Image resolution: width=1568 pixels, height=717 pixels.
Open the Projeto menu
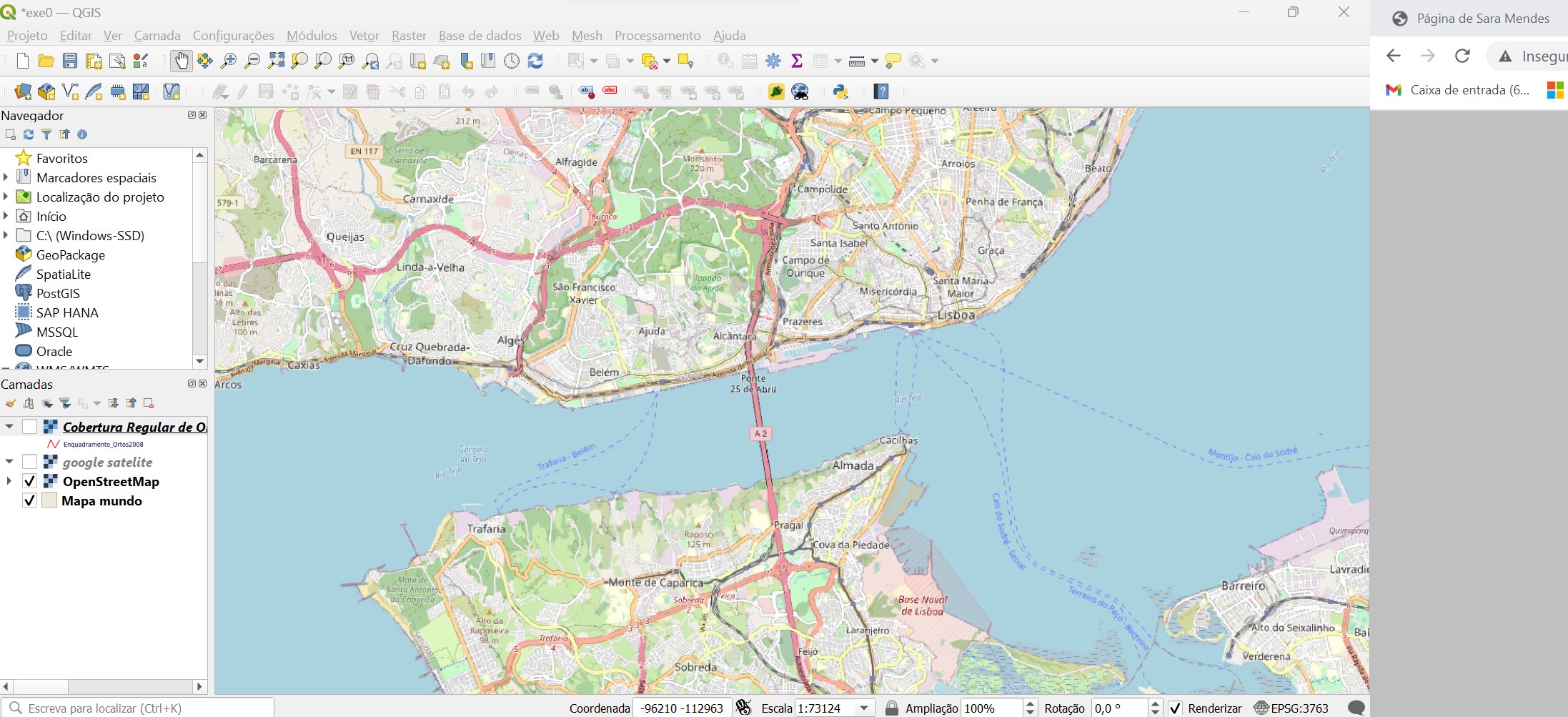point(27,35)
